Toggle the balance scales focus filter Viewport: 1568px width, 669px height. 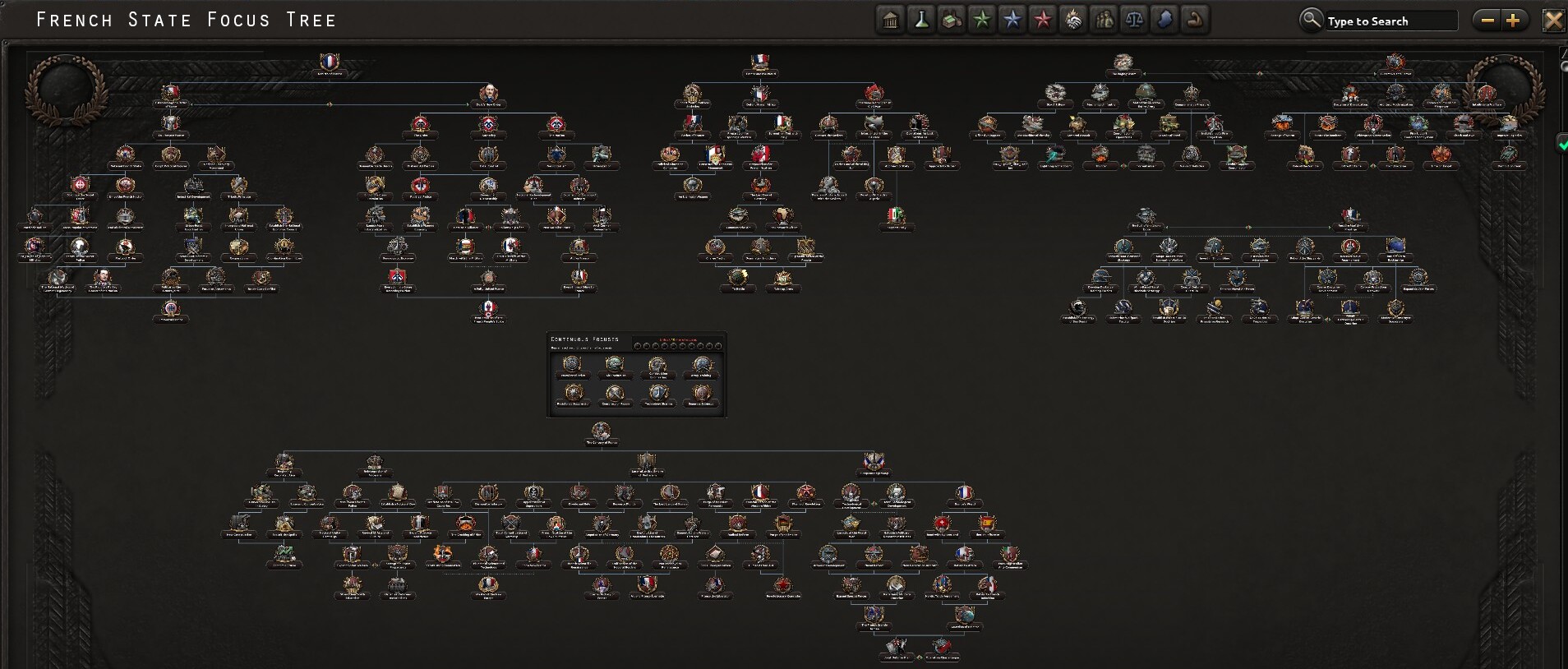pyautogui.click(x=1135, y=20)
